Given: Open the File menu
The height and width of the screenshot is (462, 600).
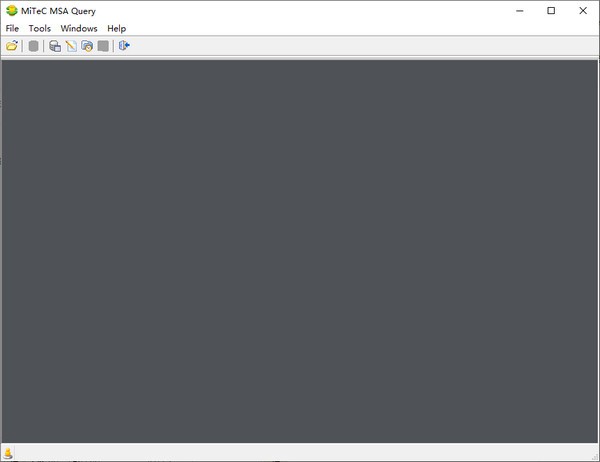Looking at the screenshot, I should coord(12,28).
